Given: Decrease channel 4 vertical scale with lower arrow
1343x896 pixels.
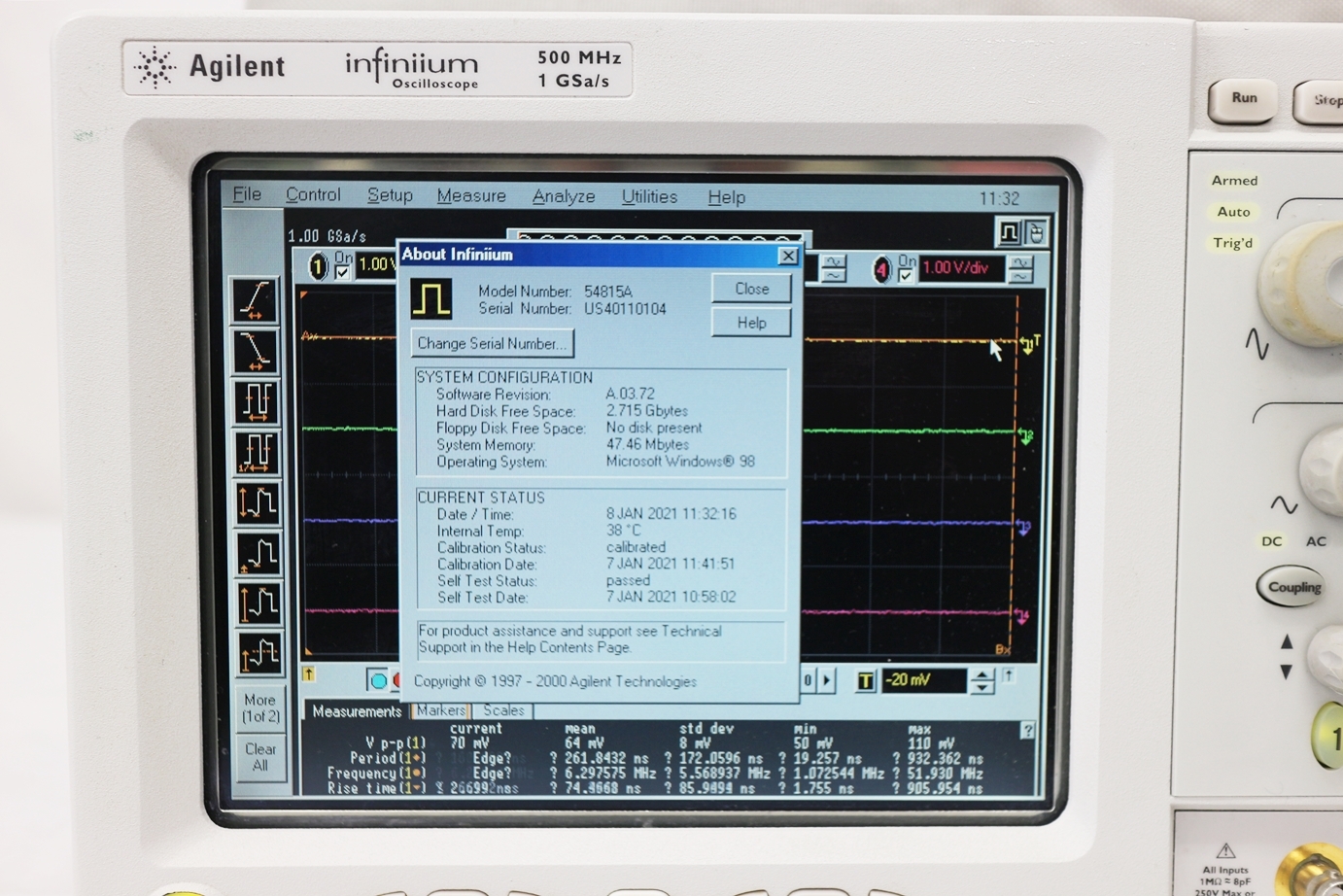Looking at the screenshot, I should (x=1020, y=276).
